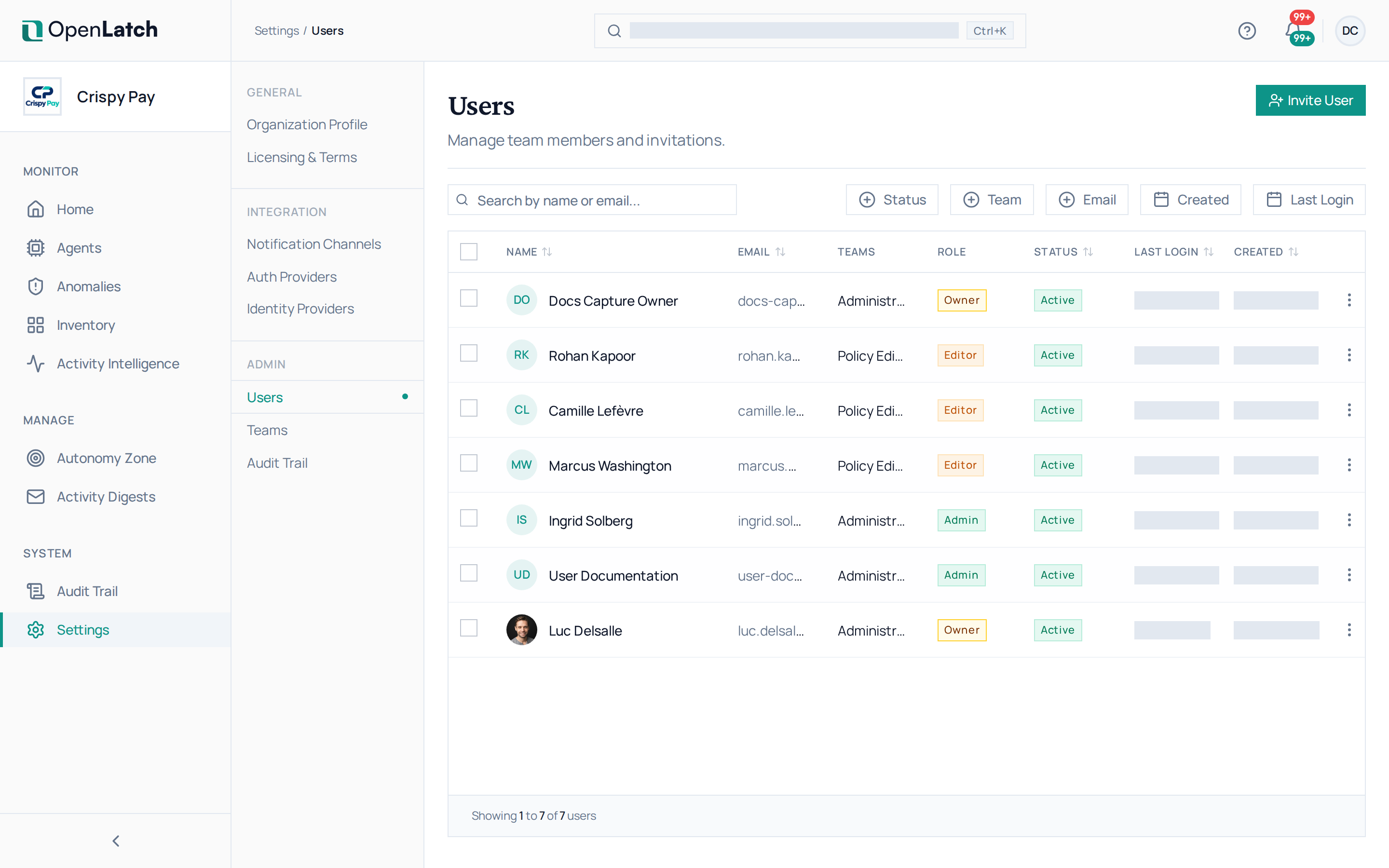Image resolution: width=1389 pixels, height=868 pixels.
Task: Open Activity Intelligence pulse icon
Action: [36, 364]
